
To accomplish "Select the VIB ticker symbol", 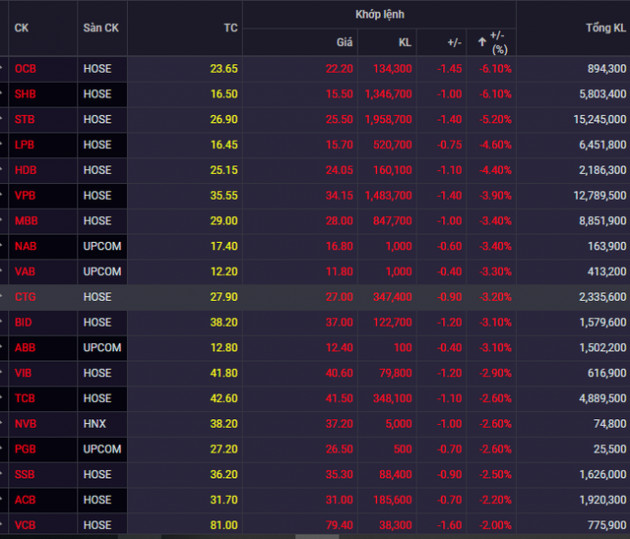I will [23, 373].
